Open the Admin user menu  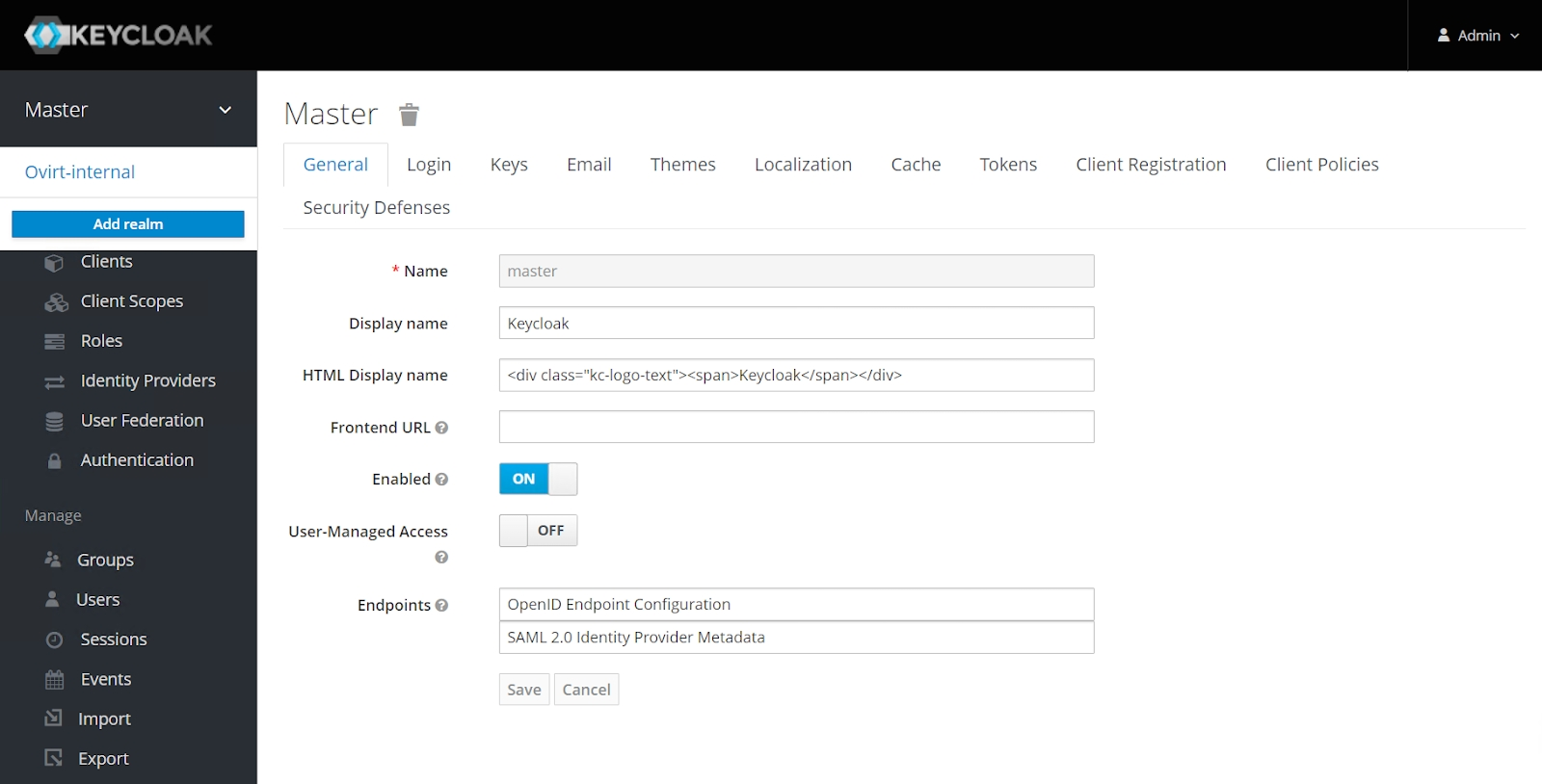coord(1477,36)
